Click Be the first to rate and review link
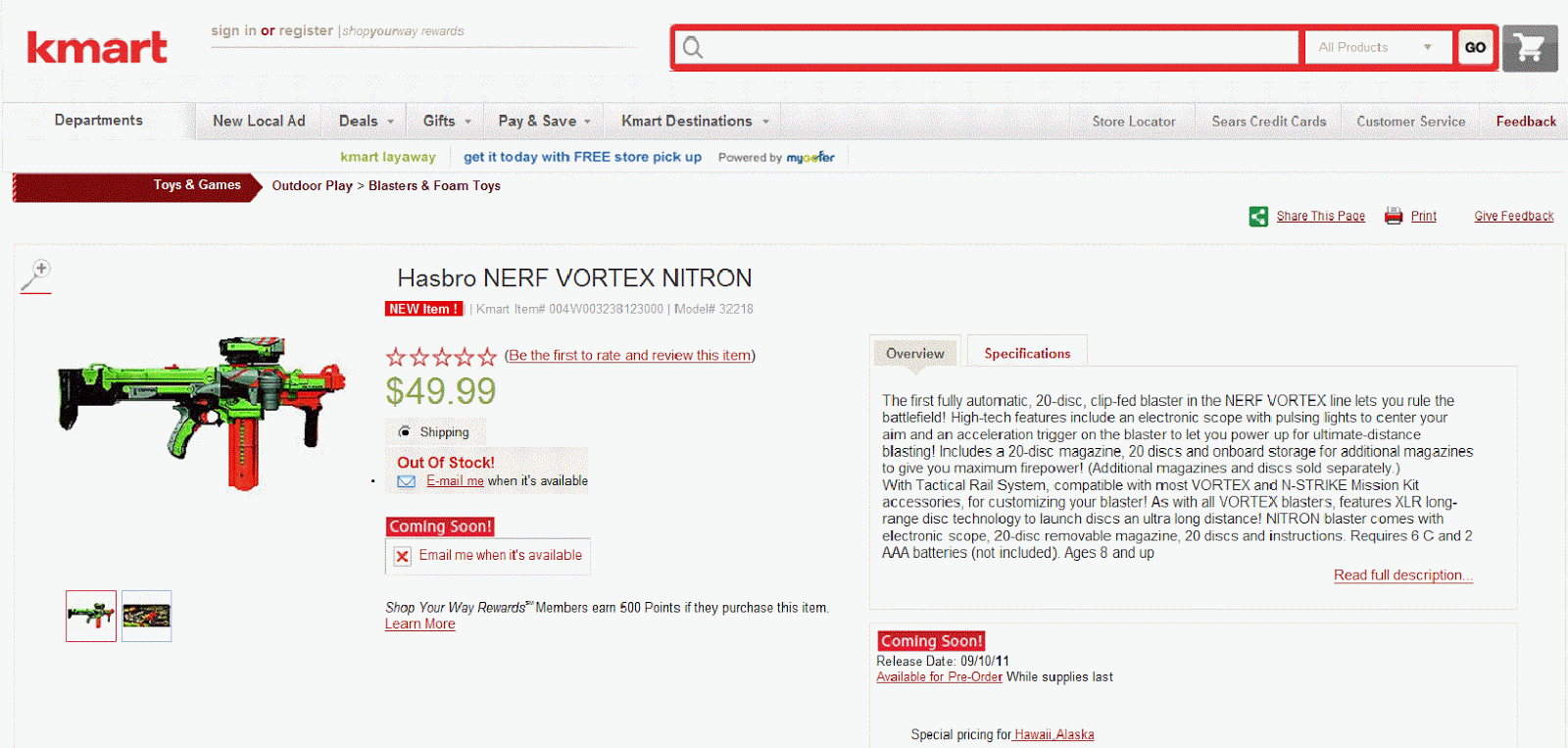Viewport: 1568px width, 748px height. pyautogui.click(x=630, y=355)
